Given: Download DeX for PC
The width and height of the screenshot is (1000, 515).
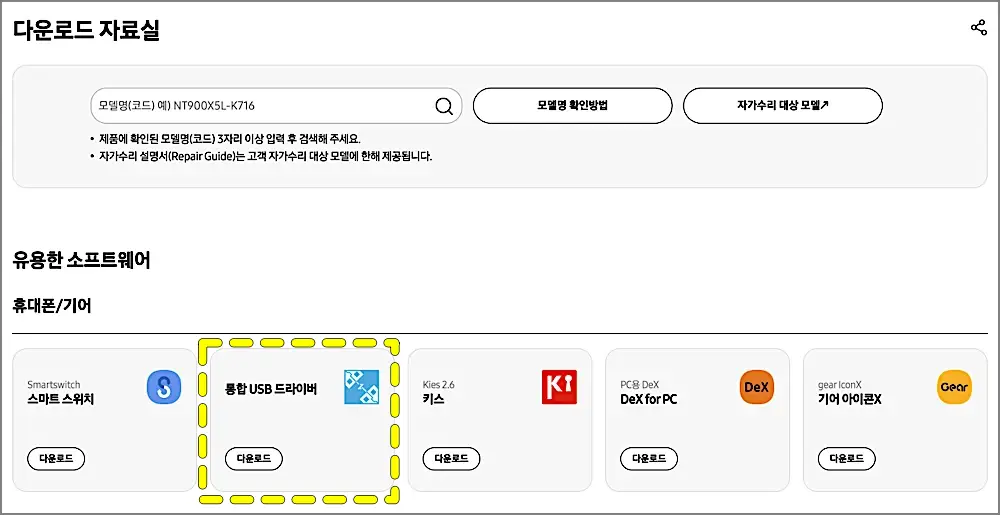Looking at the screenshot, I should 649,458.
